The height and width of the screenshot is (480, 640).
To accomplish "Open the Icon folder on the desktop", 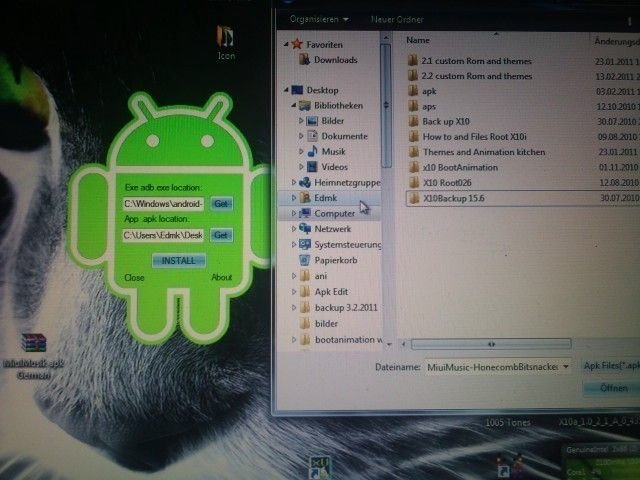I will [225, 43].
